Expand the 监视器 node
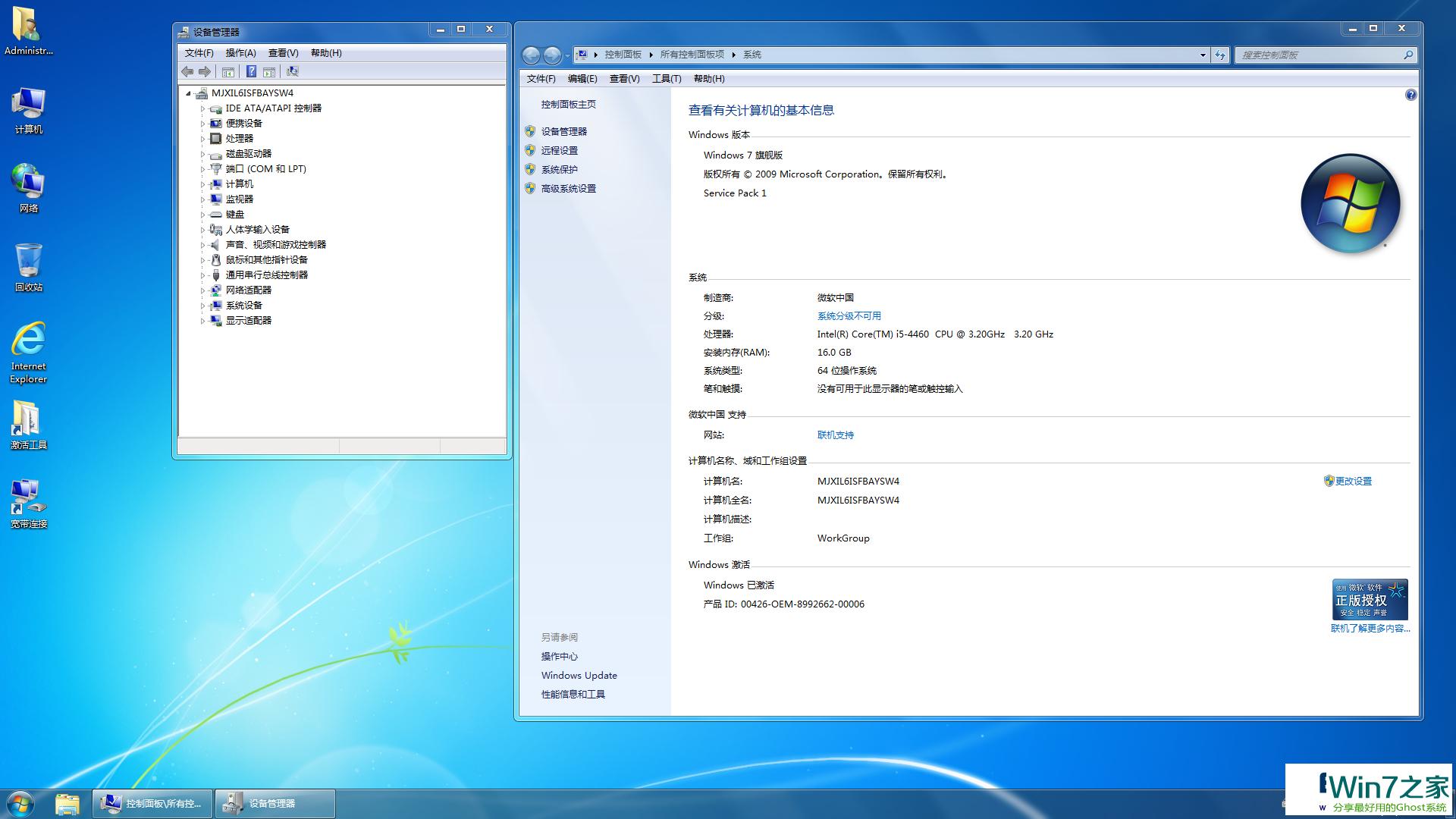The image size is (1456, 819). tap(202, 199)
